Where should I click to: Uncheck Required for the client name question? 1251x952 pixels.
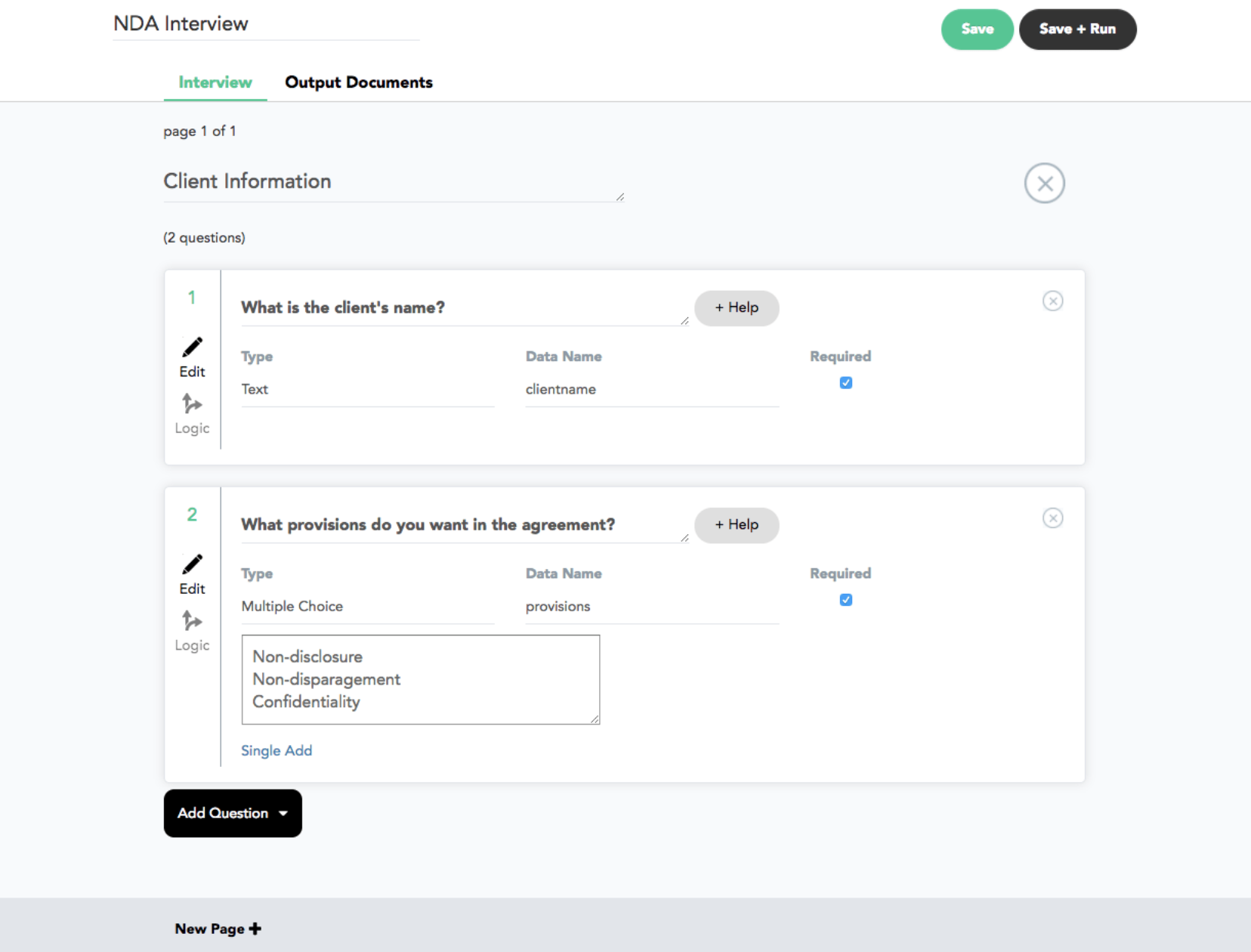(x=846, y=383)
